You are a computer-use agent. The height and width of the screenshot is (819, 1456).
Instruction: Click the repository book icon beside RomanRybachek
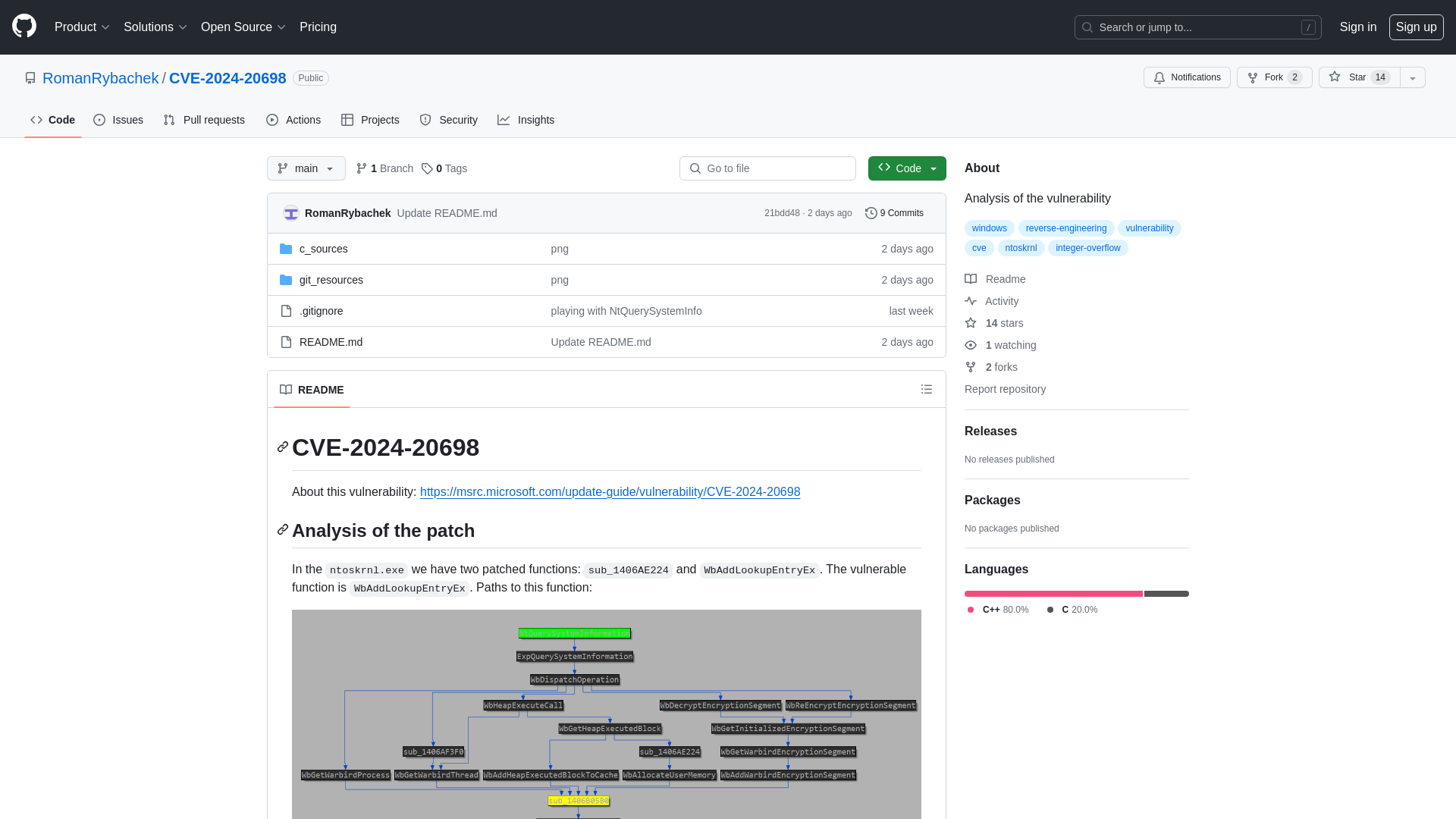tap(30, 78)
